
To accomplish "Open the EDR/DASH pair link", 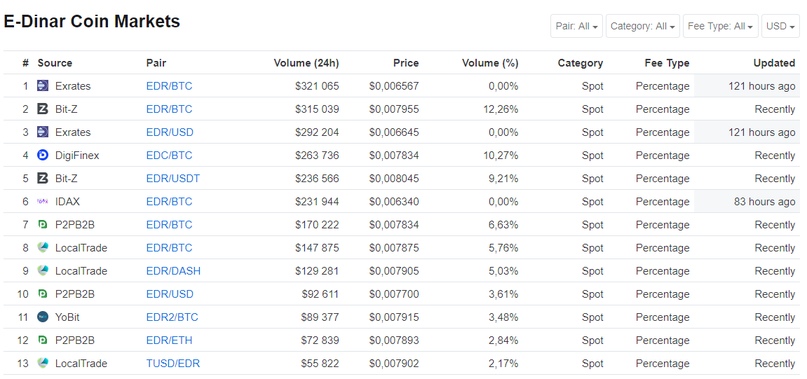I will 173,271.
